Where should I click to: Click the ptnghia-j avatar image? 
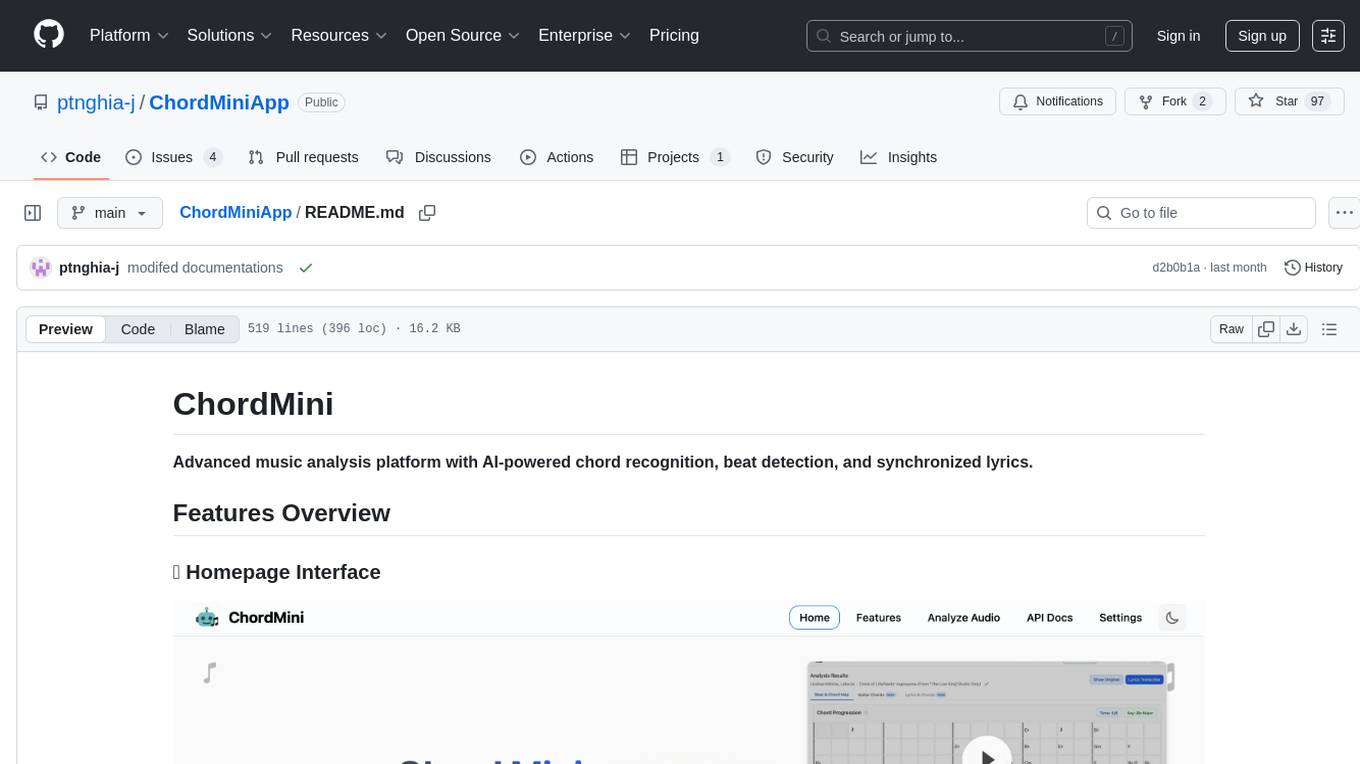point(41,267)
